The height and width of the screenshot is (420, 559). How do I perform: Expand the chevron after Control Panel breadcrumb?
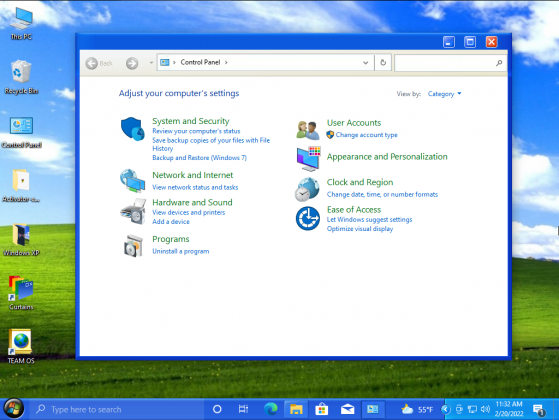point(226,62)
